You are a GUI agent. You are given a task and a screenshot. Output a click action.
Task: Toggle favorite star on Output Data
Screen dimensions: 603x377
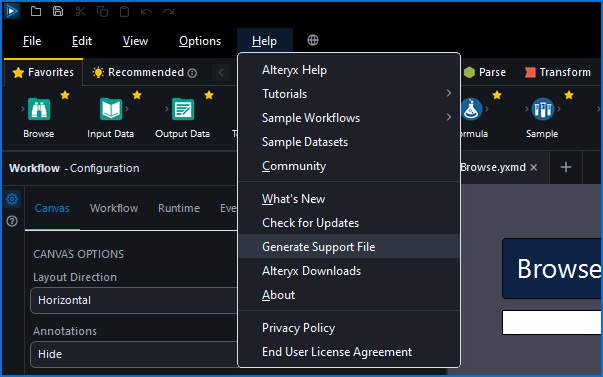pyautogui.click(x=209, y=95)
